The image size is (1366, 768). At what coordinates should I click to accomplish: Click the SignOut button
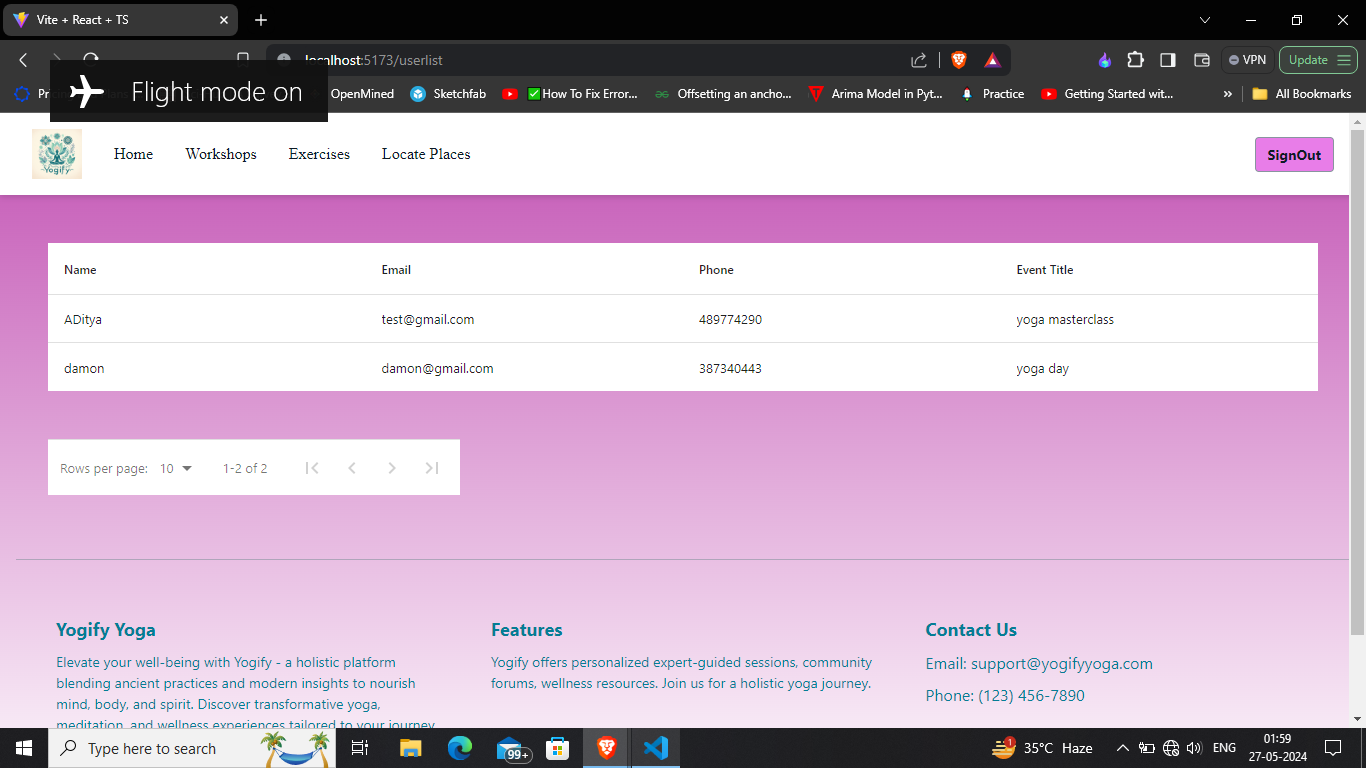click(x=1294, y=155)
